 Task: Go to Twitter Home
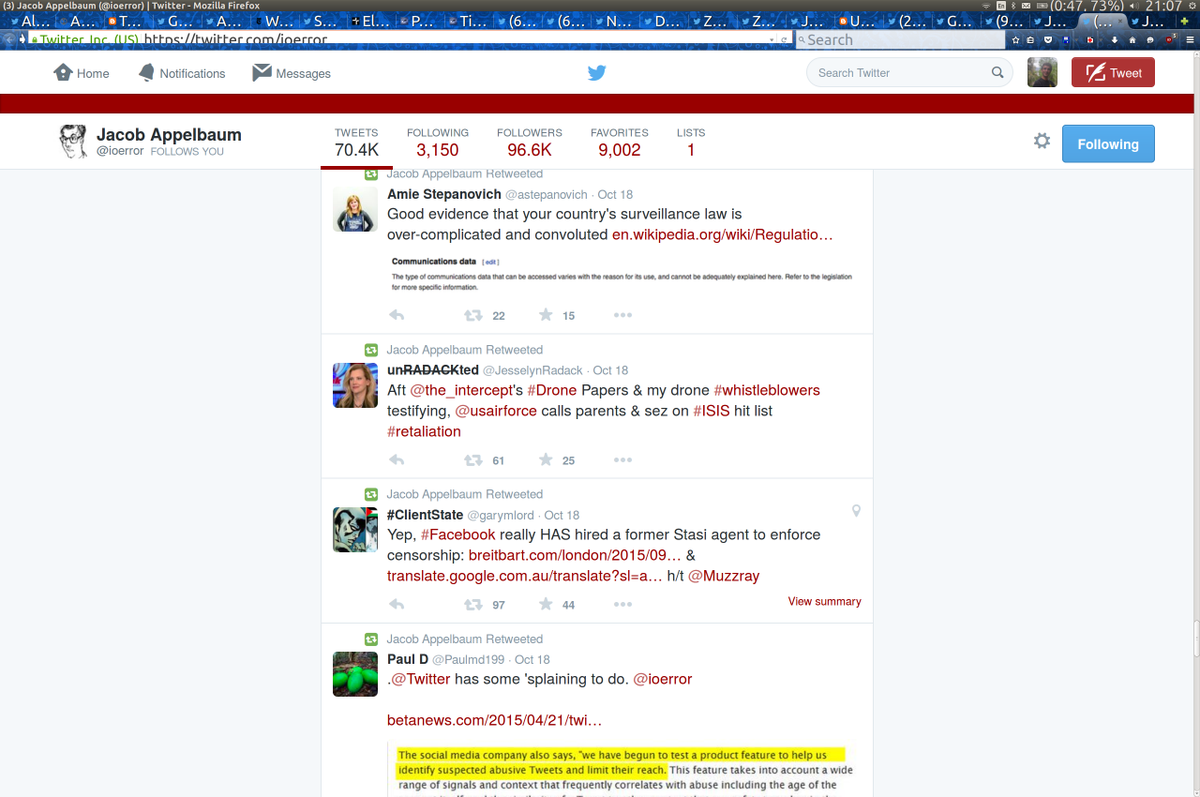(x=82, y=73)
